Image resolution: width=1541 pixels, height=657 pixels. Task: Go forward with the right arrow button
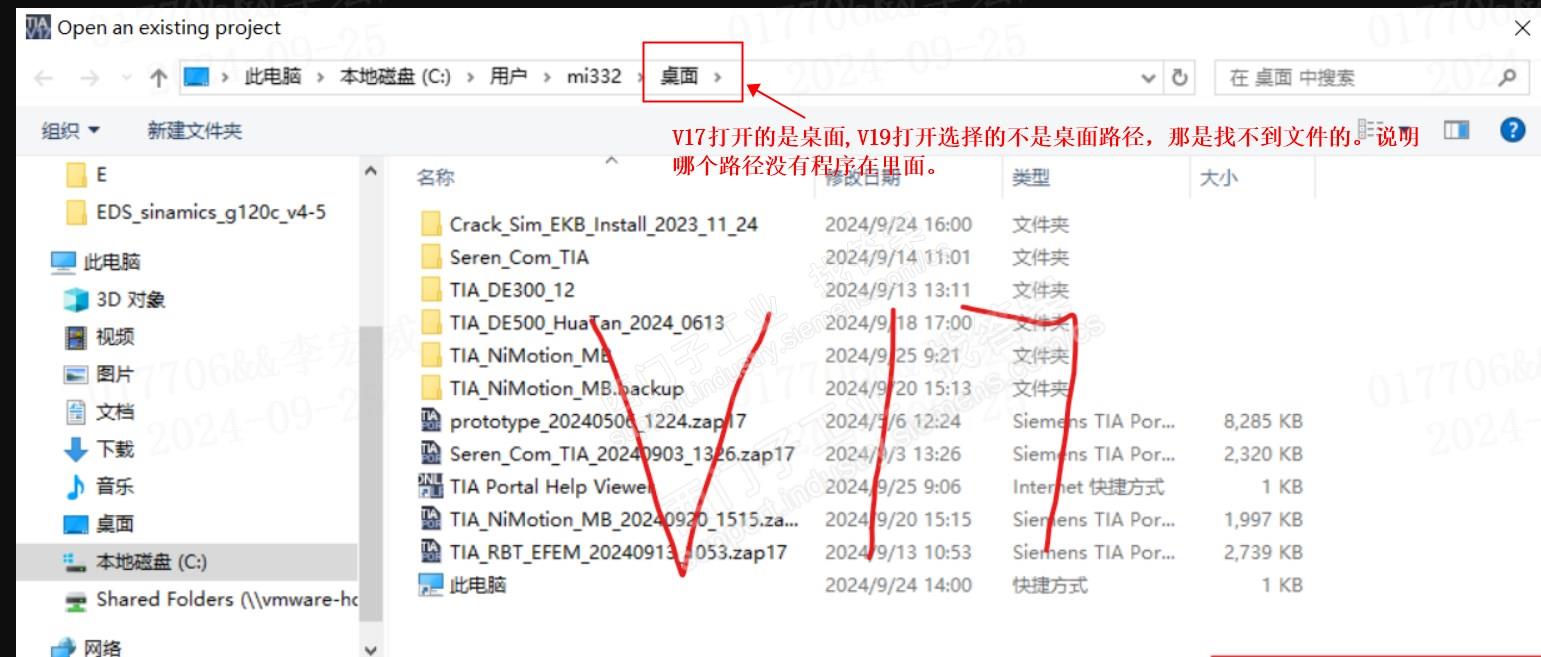[x=90, y=78]
